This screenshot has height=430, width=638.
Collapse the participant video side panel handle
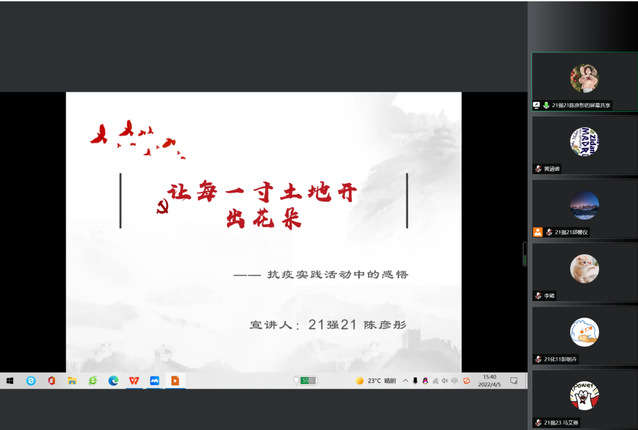(524, 254)
